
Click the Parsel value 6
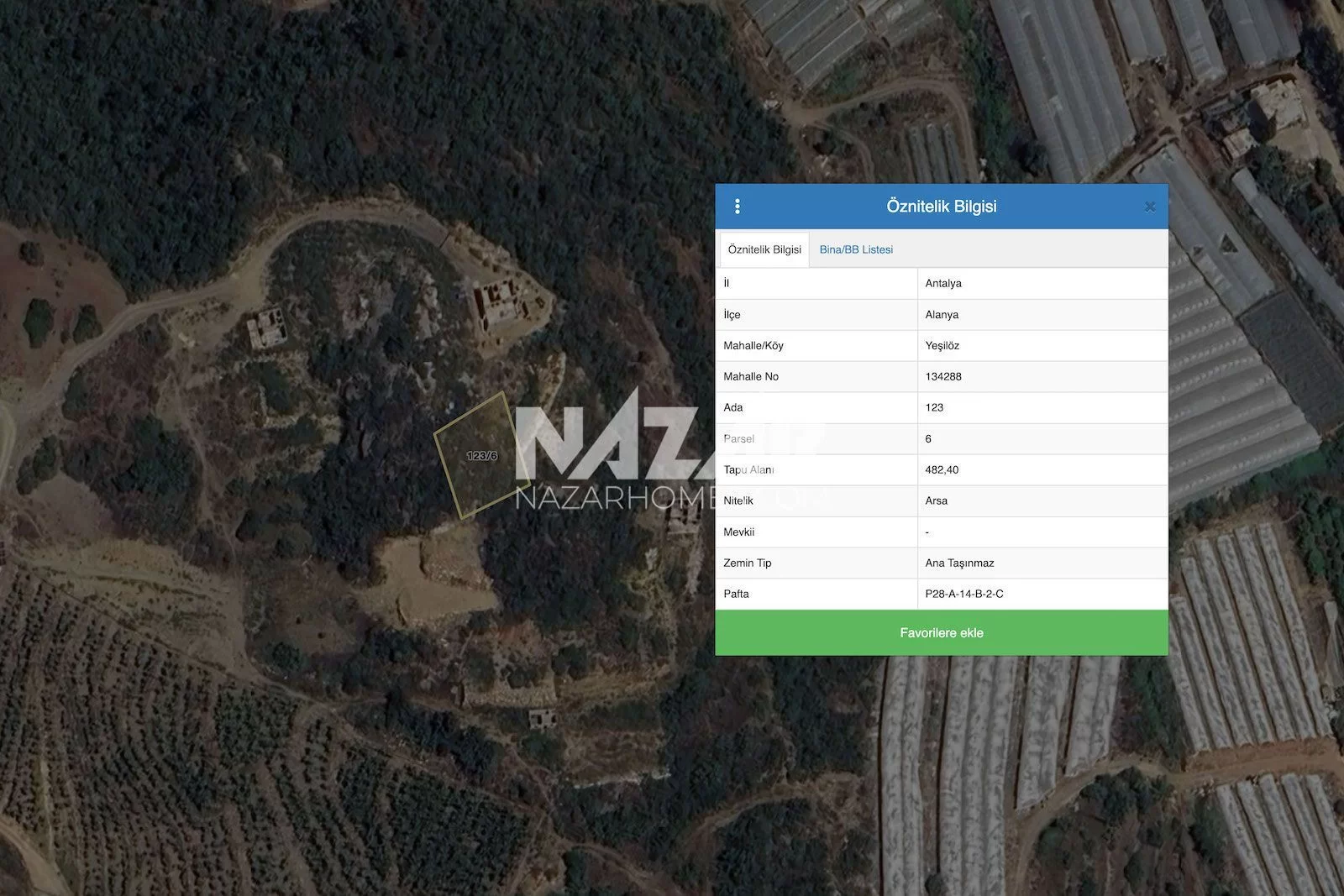[x=928, y=438]
